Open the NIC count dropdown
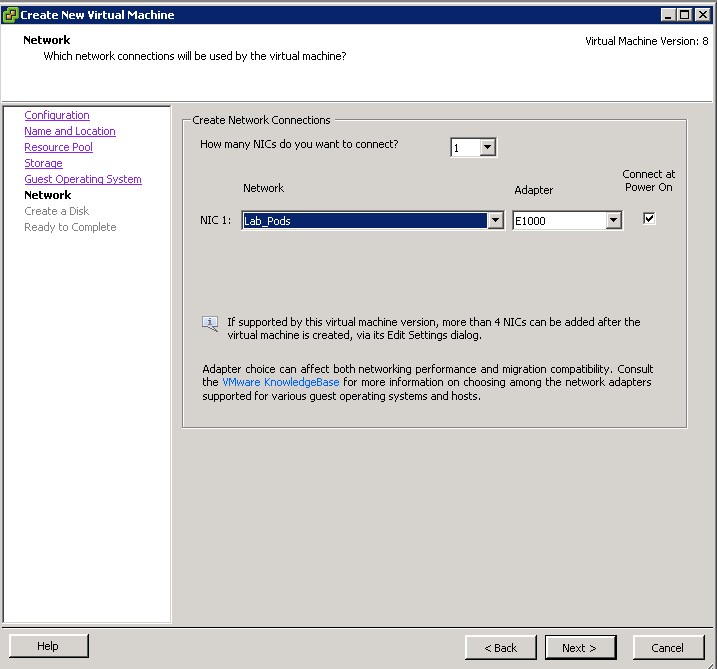This screenshot has width=717, height=669. (x=487, y=148)
